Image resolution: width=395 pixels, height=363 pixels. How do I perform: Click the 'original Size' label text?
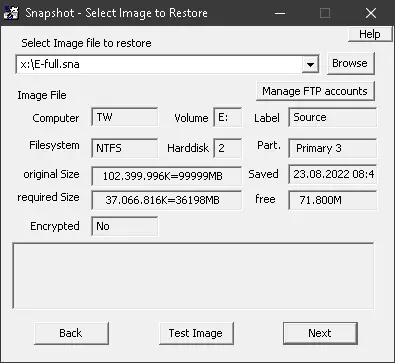[51, 174]
